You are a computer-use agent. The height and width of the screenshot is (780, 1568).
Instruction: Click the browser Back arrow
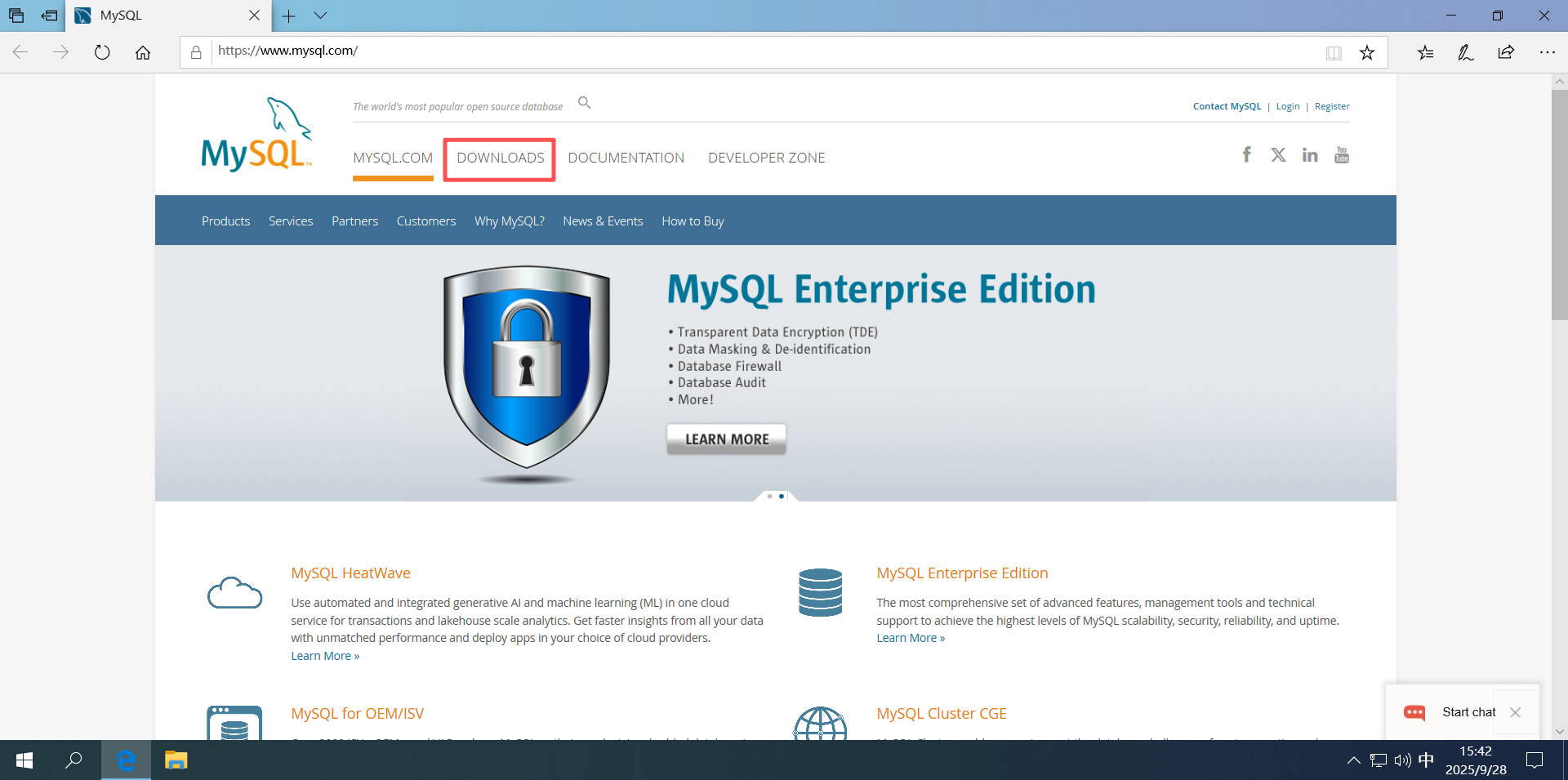pos(20,52)
